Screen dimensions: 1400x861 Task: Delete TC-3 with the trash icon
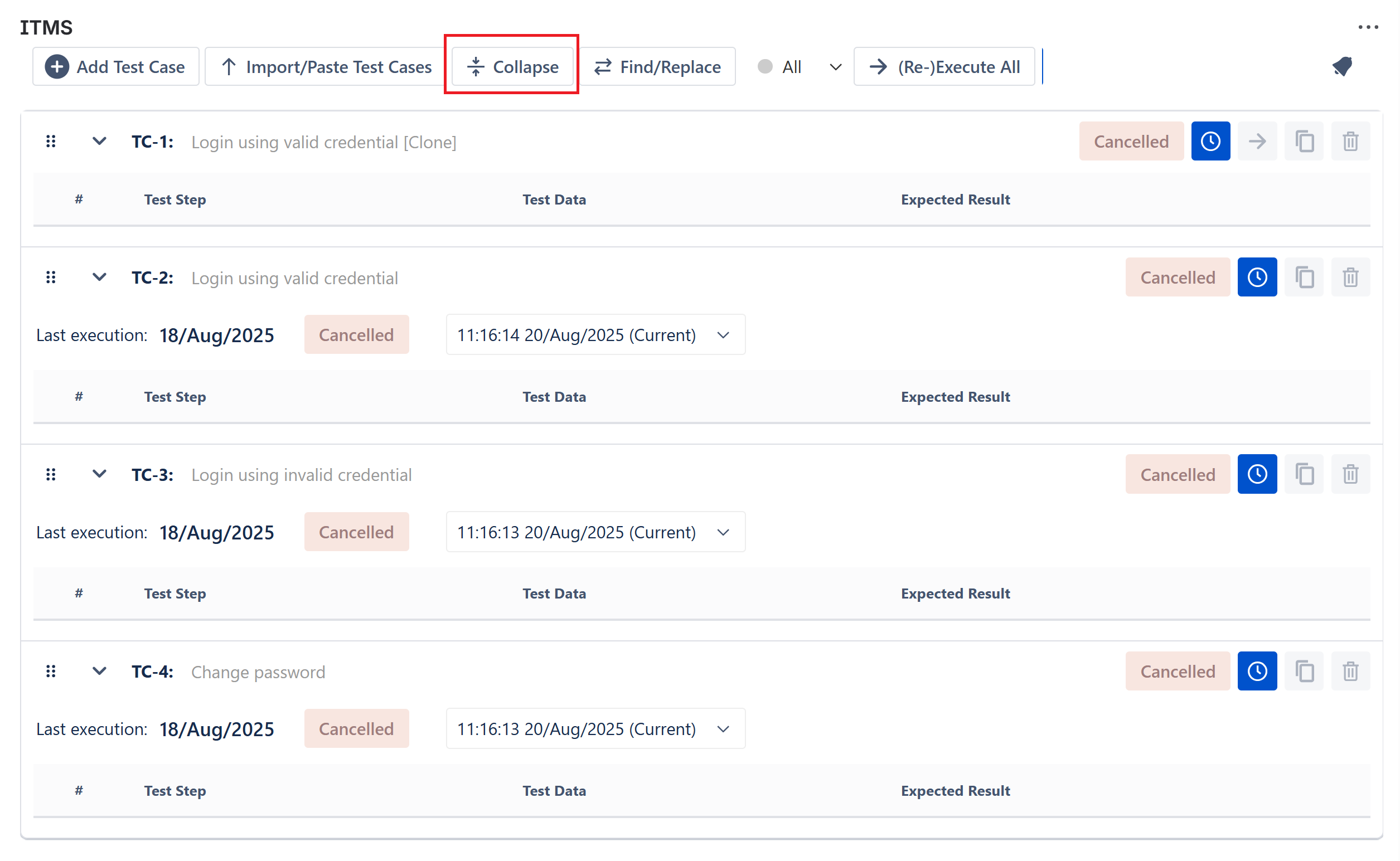tap(1350, 474)
